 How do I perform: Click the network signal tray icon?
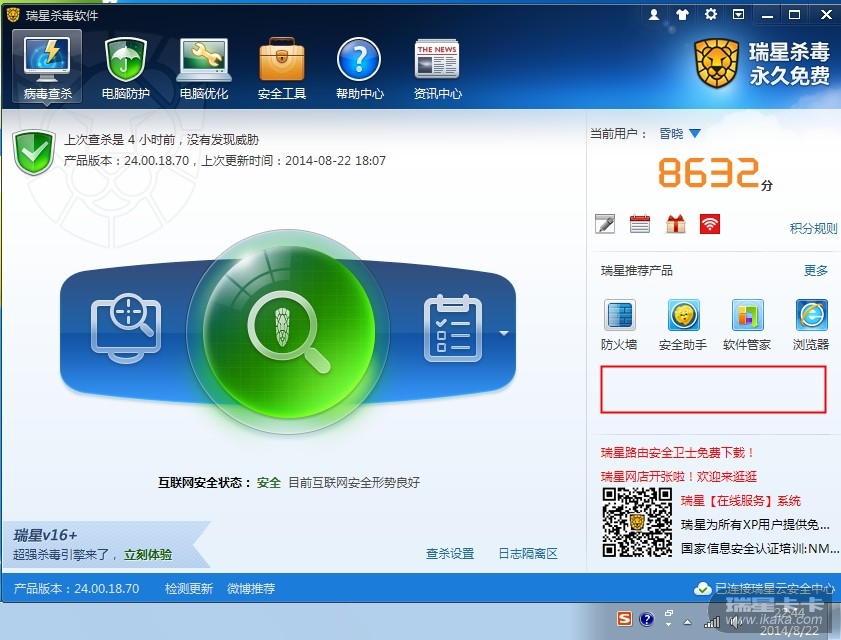tap(711, 622)
